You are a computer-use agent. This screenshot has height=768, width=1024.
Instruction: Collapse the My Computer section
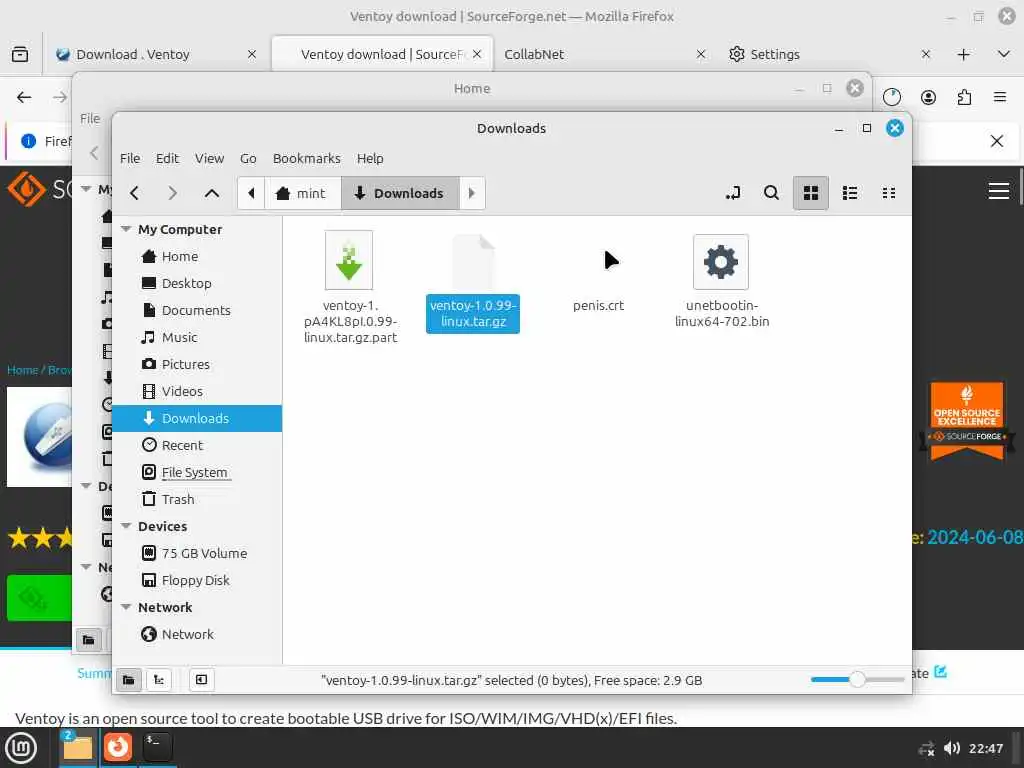pos(126,229)
